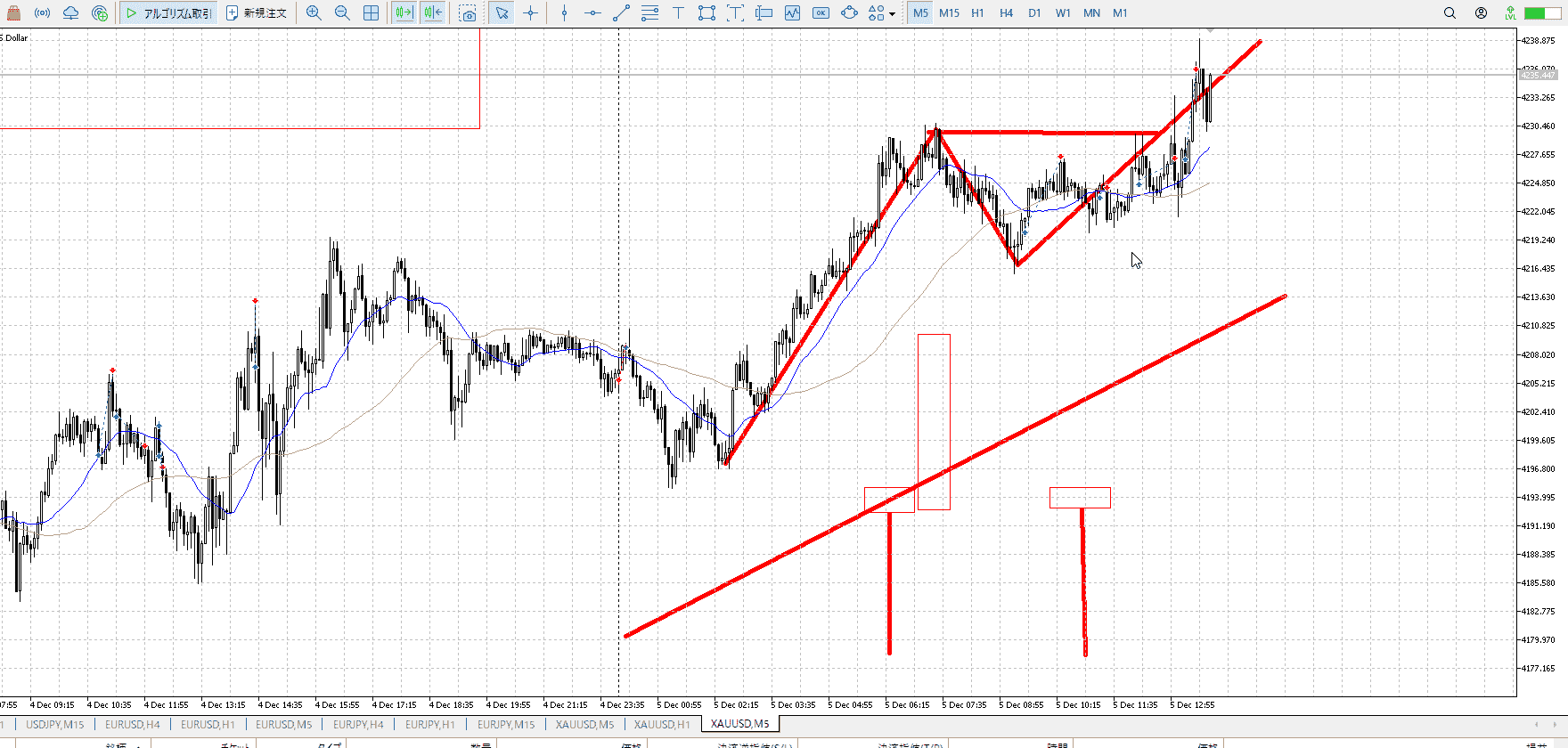Select the vertical line tool

(564, 13)
